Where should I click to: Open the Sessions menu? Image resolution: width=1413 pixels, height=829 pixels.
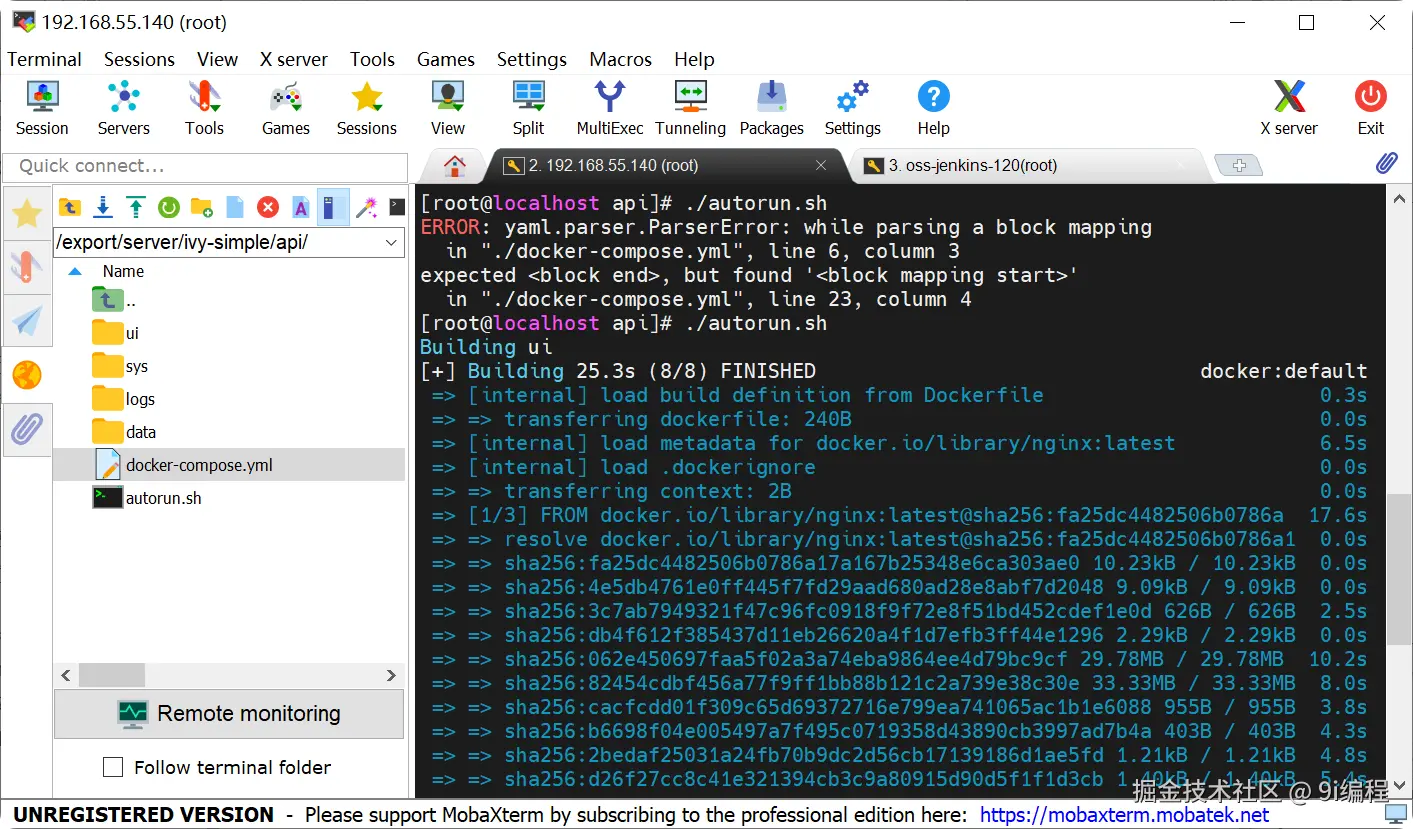tap(139, 59)
